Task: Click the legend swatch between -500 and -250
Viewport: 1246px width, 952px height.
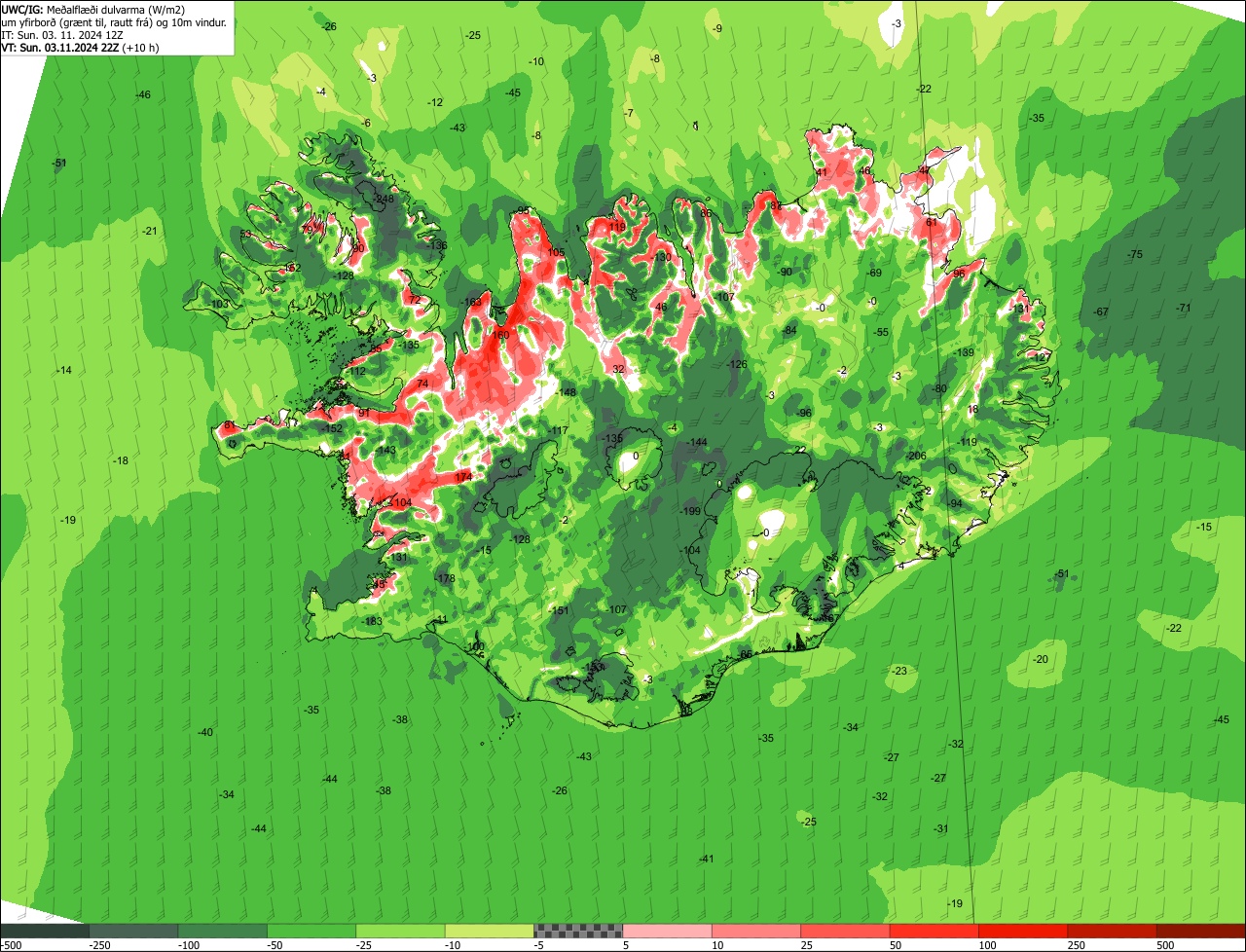Action: 45,931
